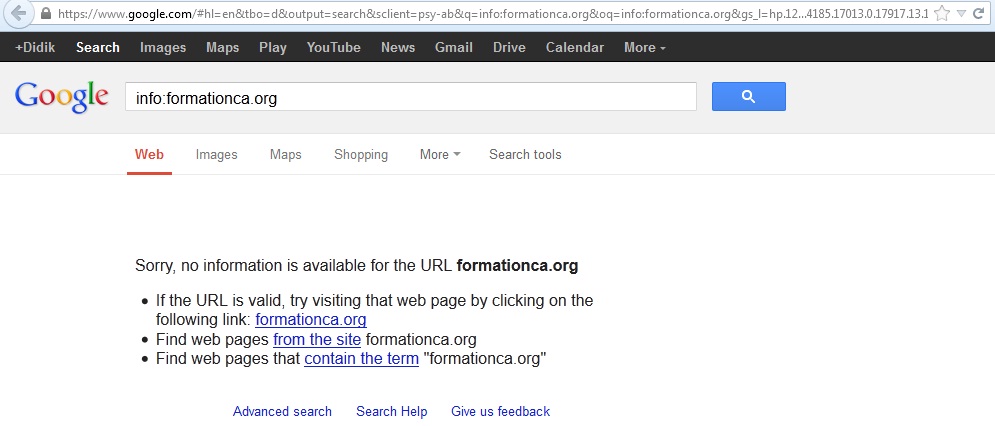Expand the More menu in black bar
Image resolution: width=995 pixels, height=426 pixels.
point(644,47)
